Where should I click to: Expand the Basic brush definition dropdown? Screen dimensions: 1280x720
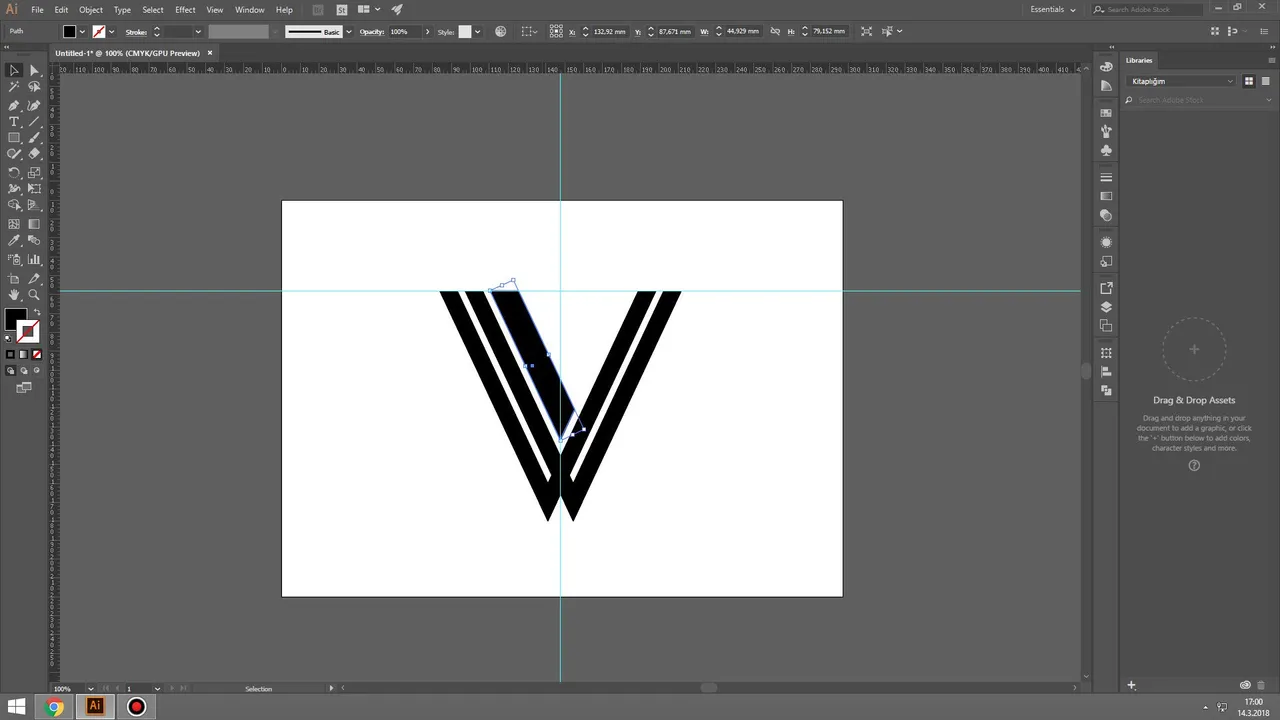point(348,32)
